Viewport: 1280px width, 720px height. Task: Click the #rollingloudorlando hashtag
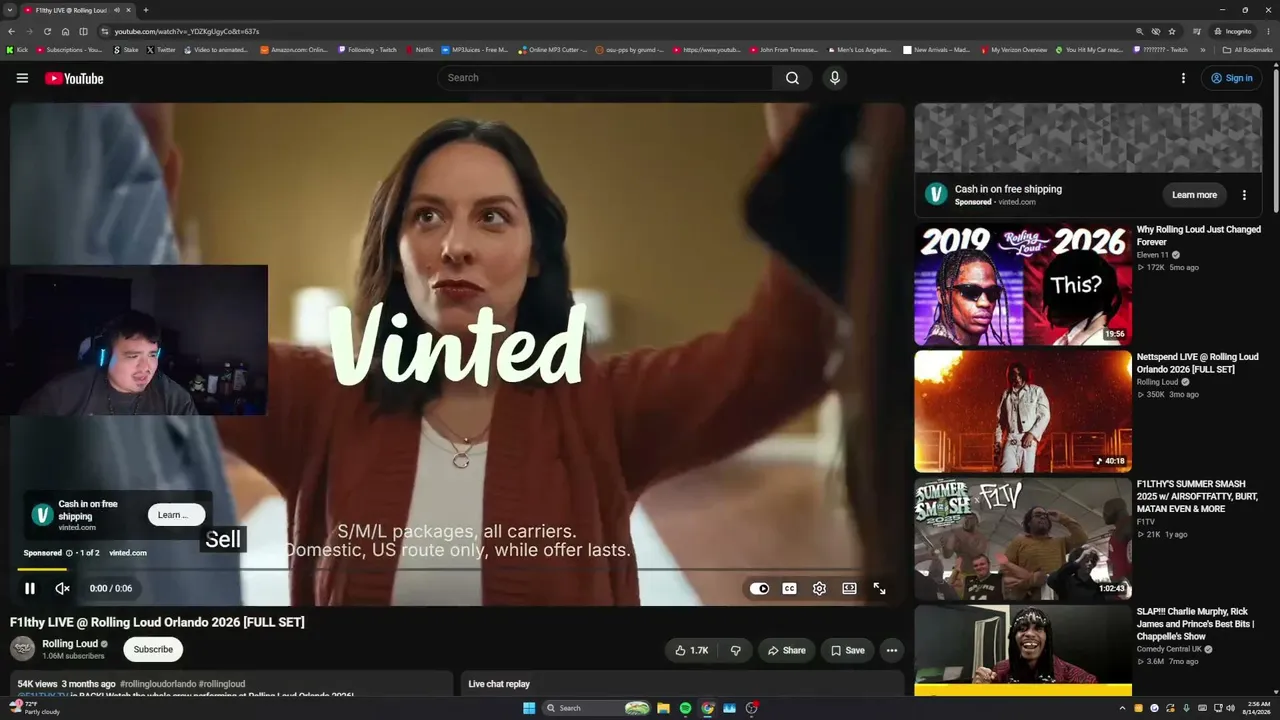pos(157,684)
